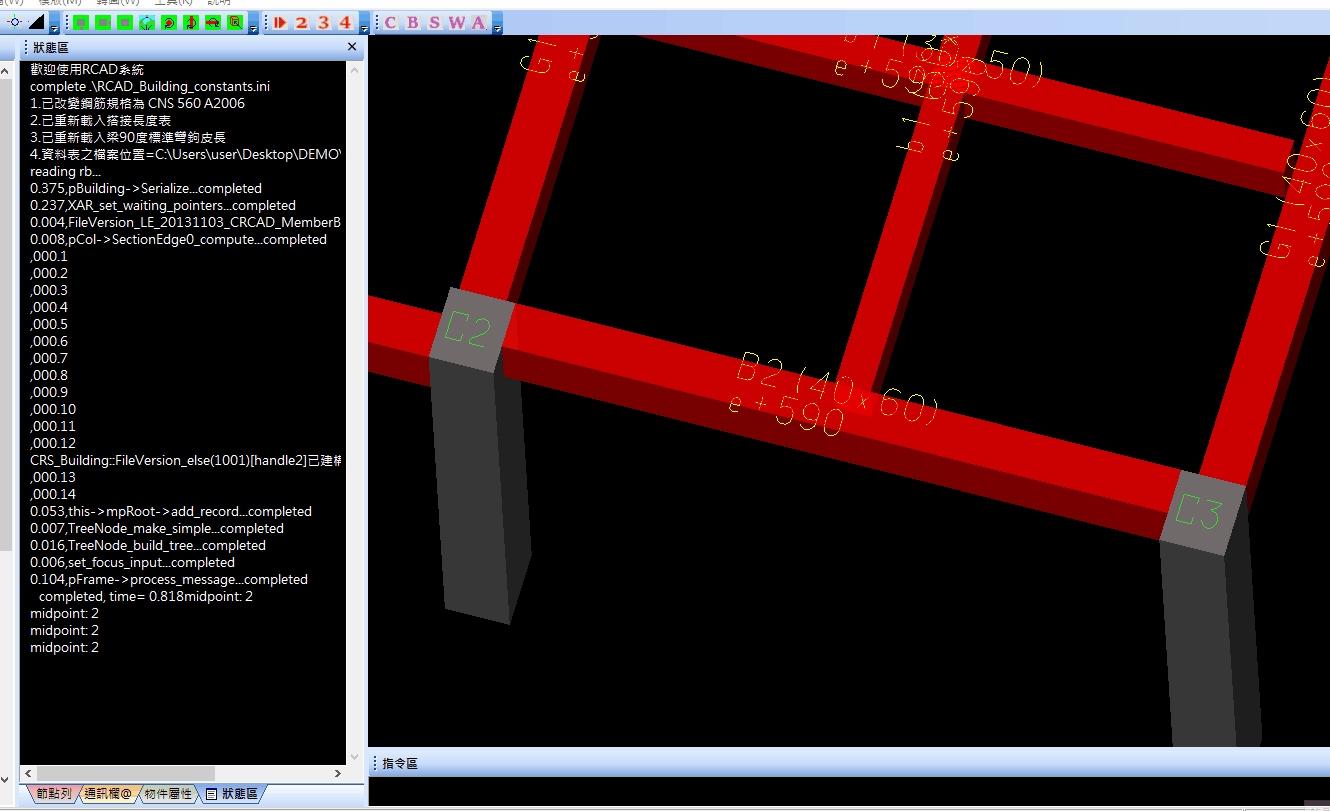
Task: Select the red number 2 toolbar button
Action: click(x=301, y=22)
